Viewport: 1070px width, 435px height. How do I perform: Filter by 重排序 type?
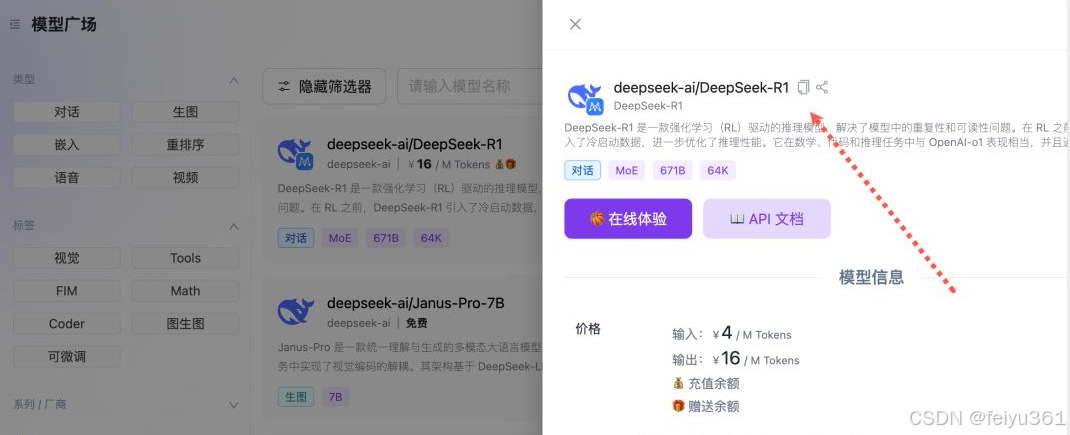click(186, 145)
